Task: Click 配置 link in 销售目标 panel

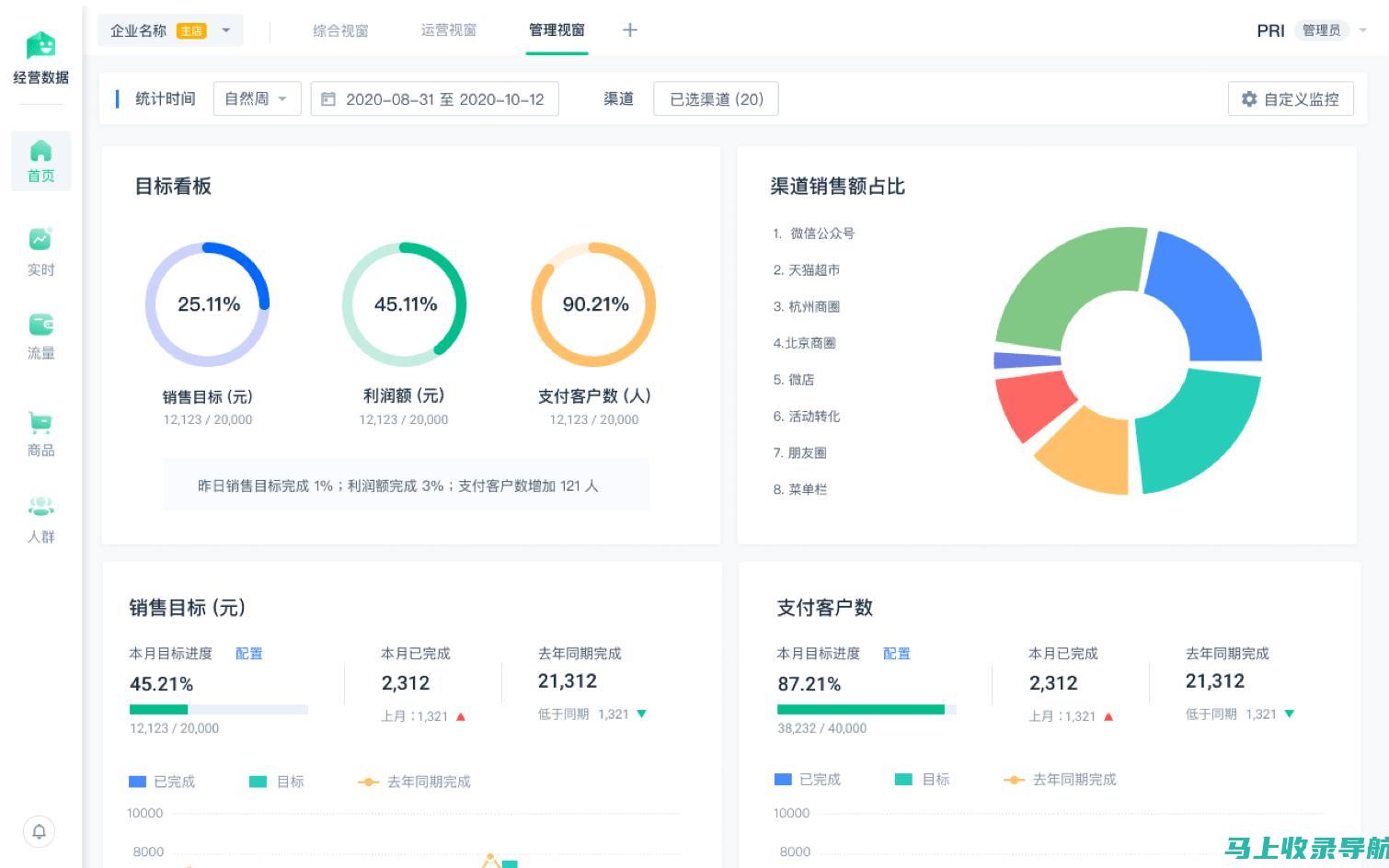Action: click(249, 654)
